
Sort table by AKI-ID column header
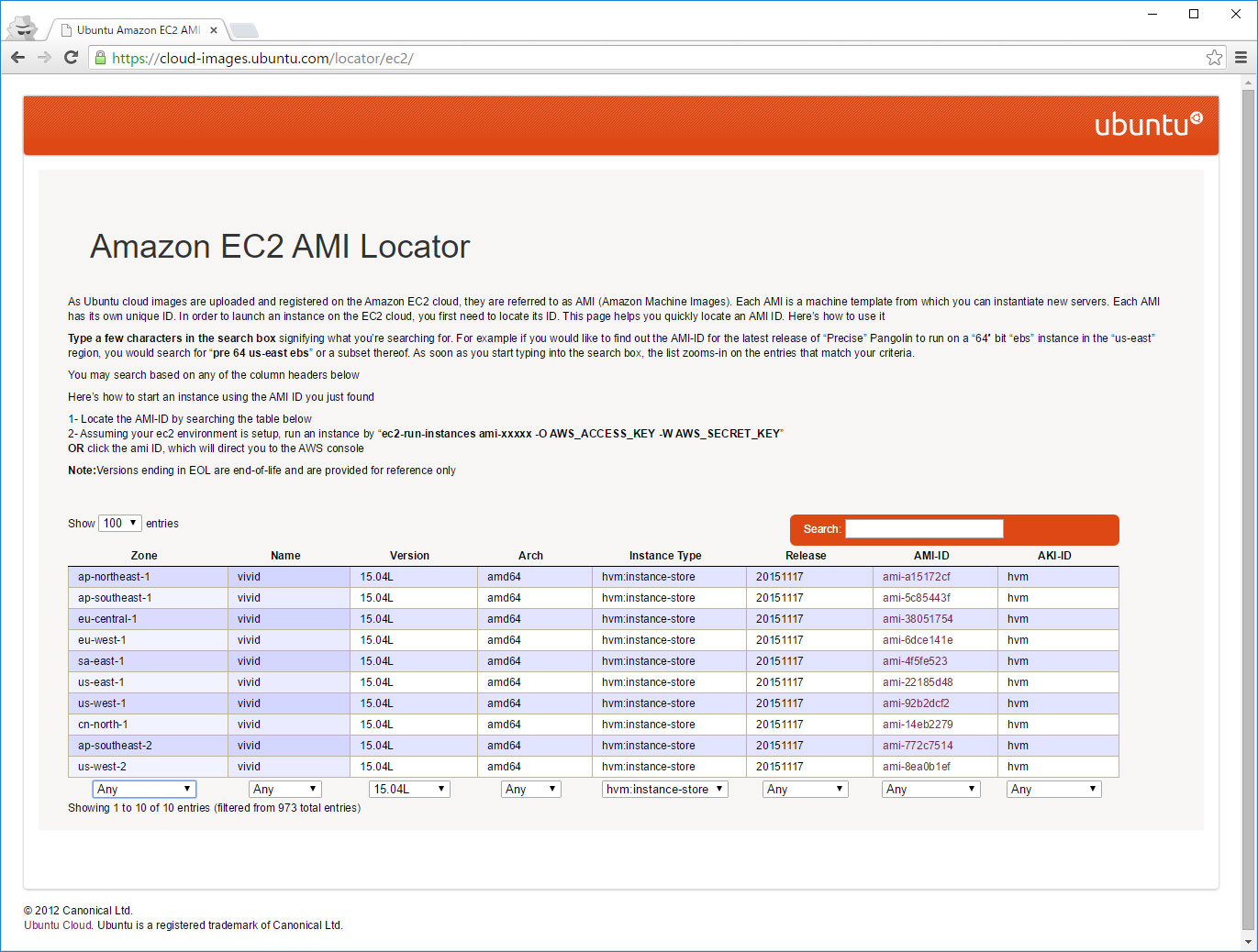click(x=1054, y=556)
